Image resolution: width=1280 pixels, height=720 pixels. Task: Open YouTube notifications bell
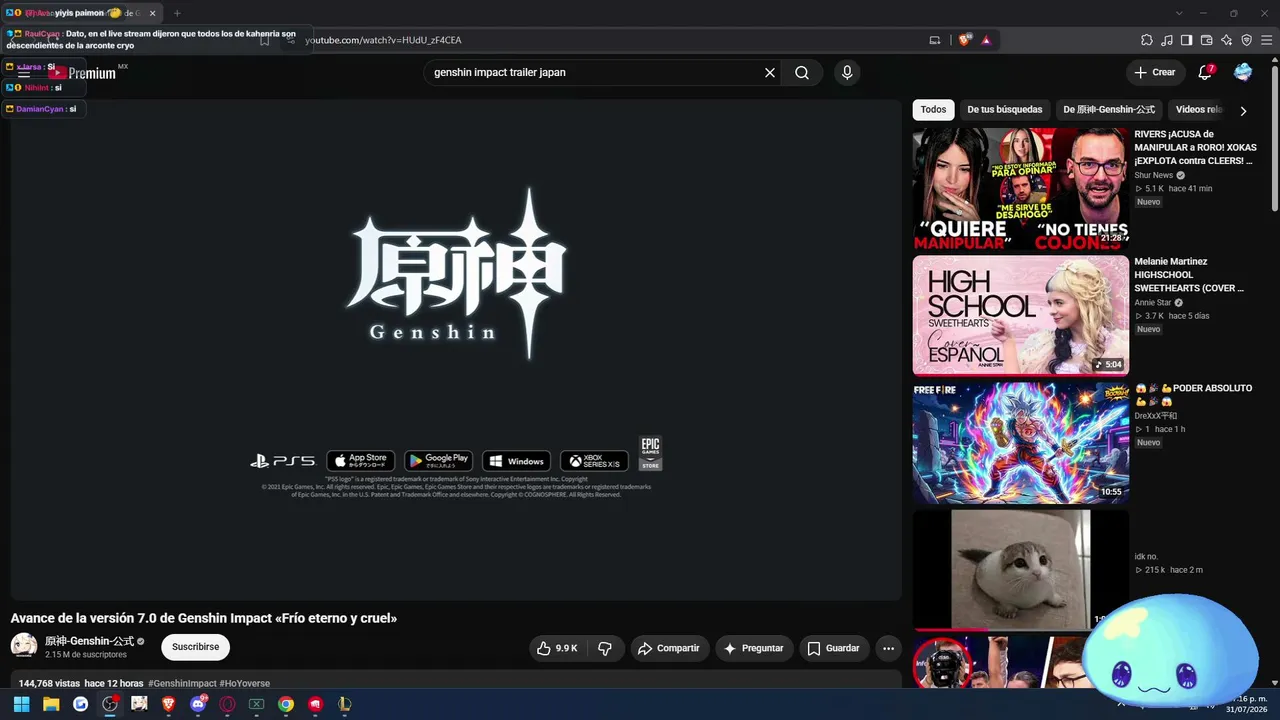tap(1206, 72)
